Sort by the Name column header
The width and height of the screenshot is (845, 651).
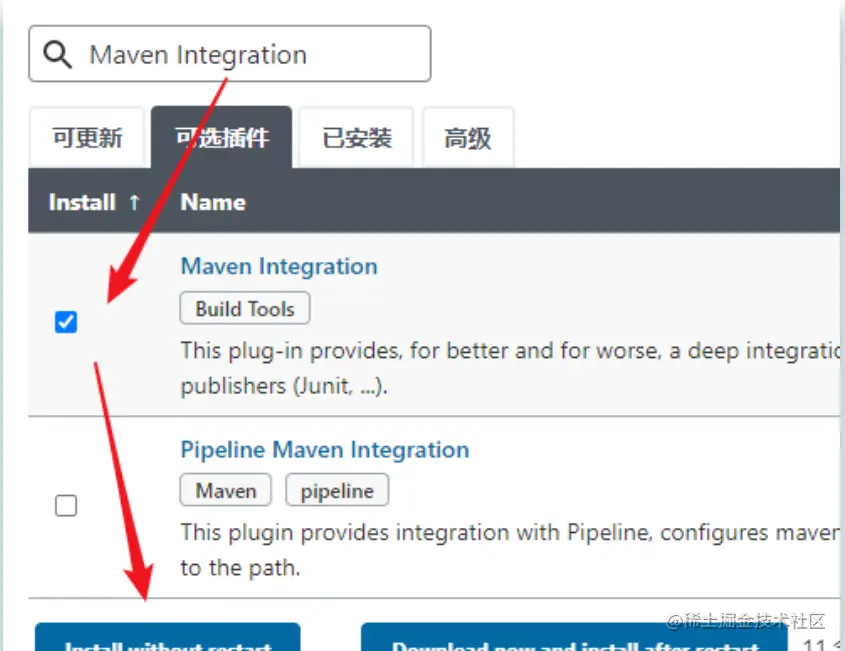[x=213, y=203]
